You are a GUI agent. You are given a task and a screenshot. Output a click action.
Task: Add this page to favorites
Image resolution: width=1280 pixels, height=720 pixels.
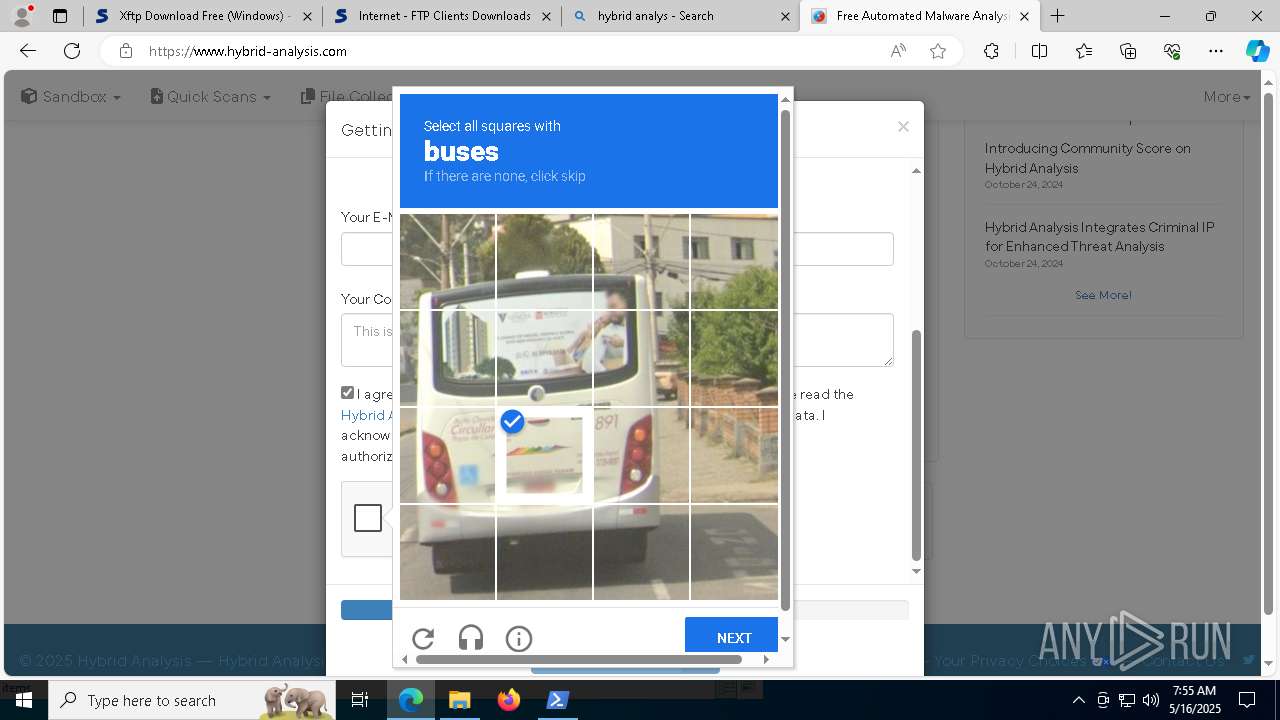[938, 51]
